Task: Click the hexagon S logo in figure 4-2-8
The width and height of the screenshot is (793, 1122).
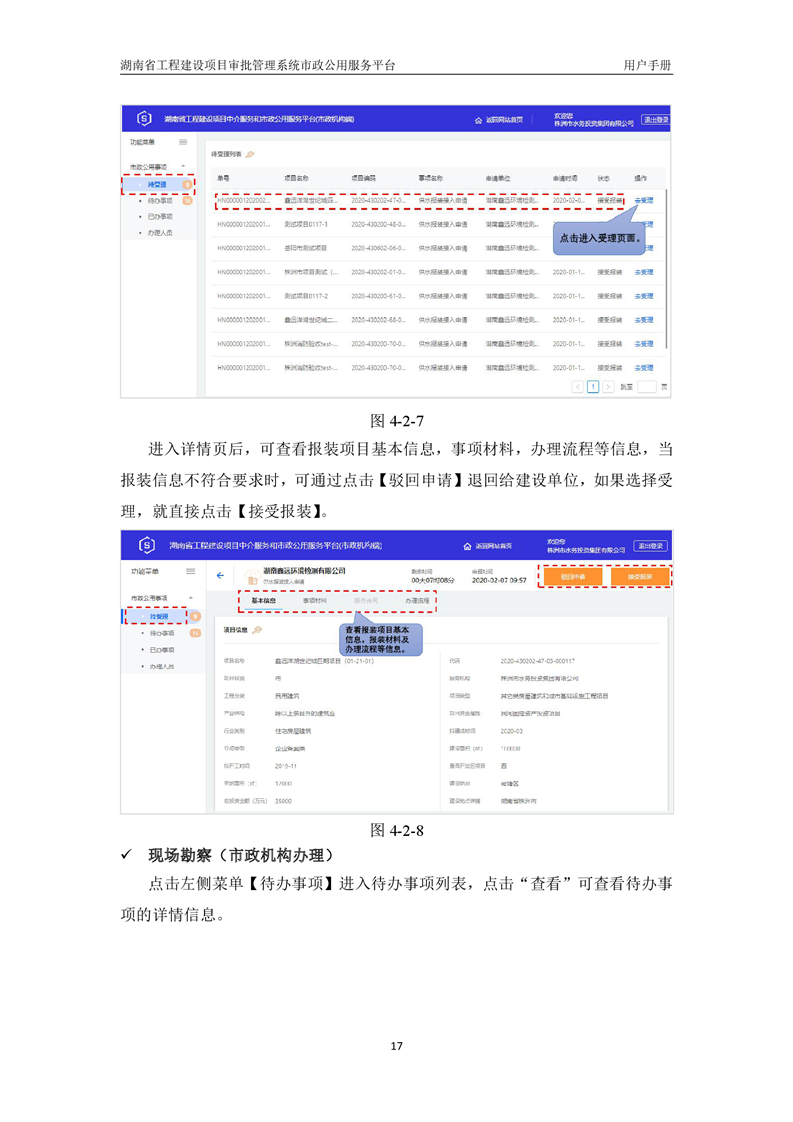Action: (146, 546)
